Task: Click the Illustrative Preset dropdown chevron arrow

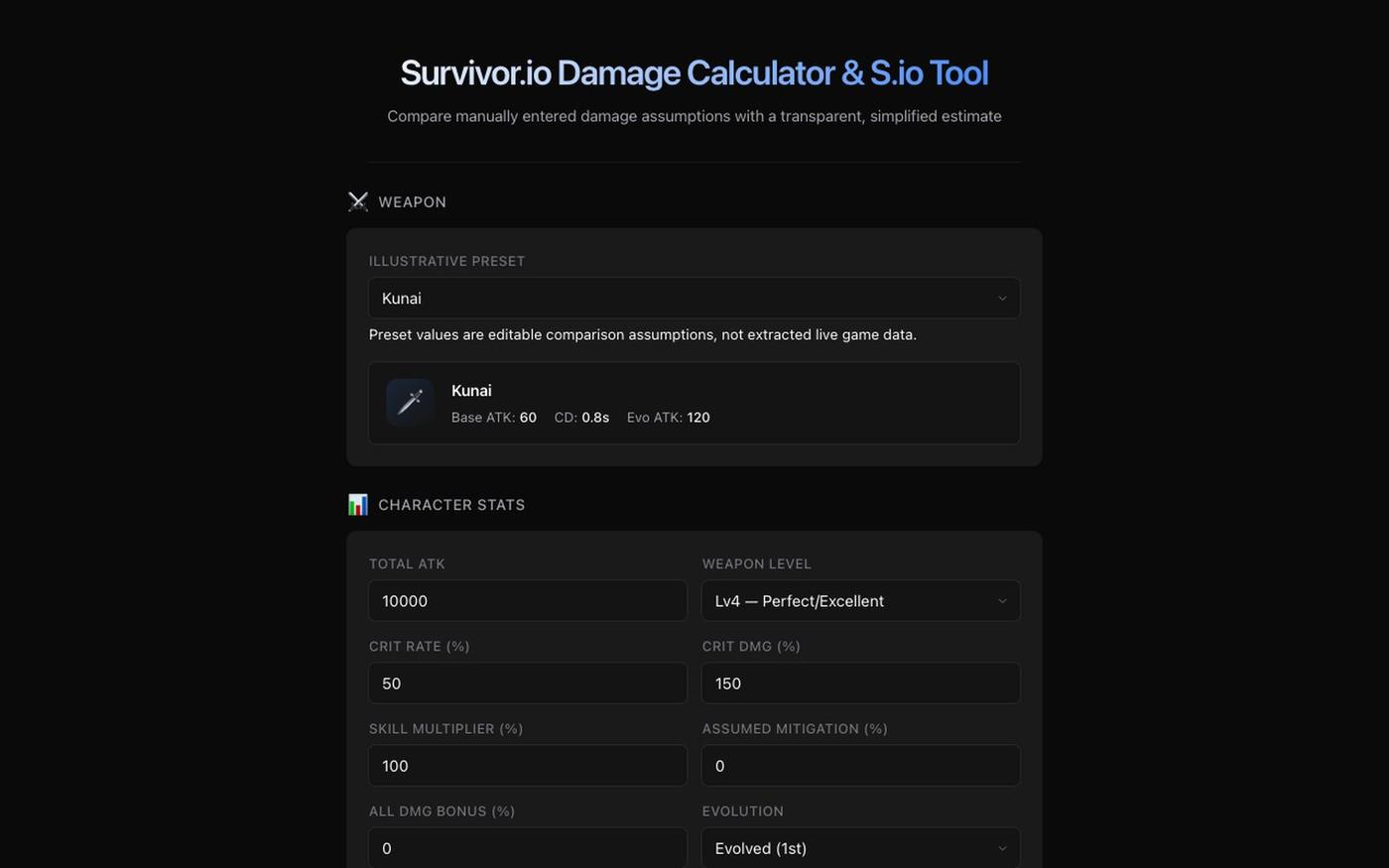Action: pos(1002,298)
